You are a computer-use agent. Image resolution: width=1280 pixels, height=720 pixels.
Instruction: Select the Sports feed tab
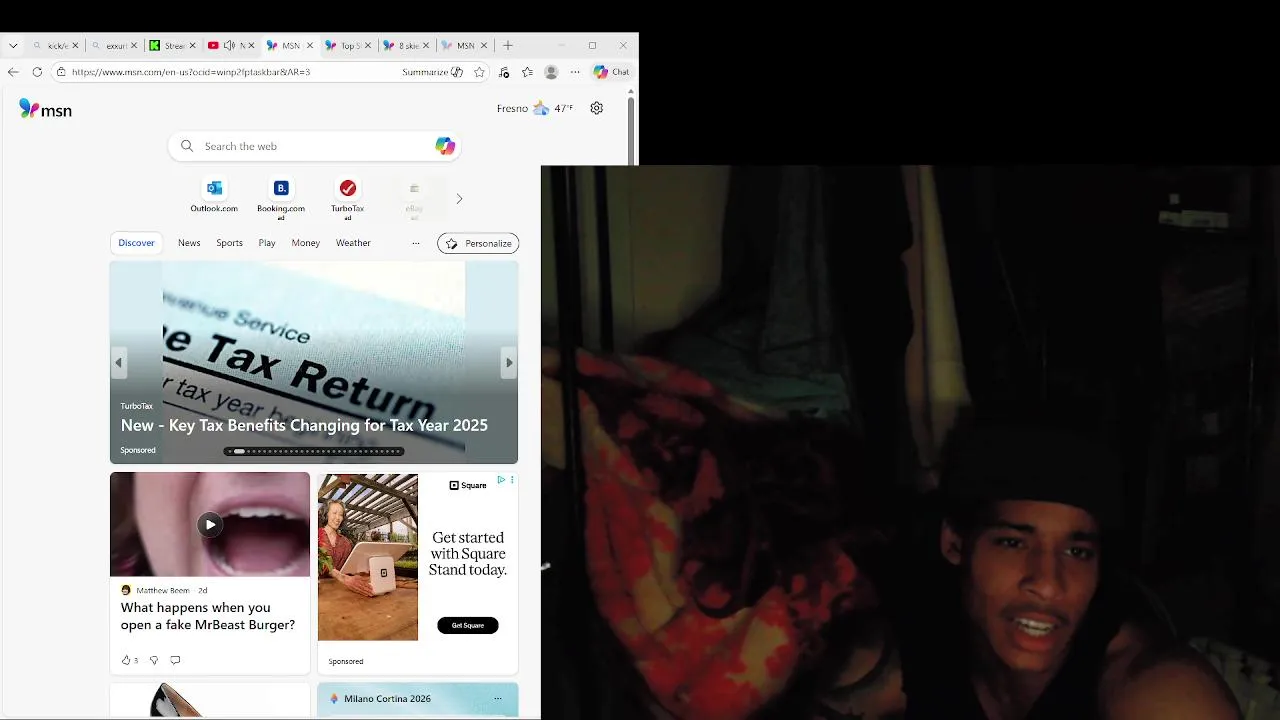229,243
